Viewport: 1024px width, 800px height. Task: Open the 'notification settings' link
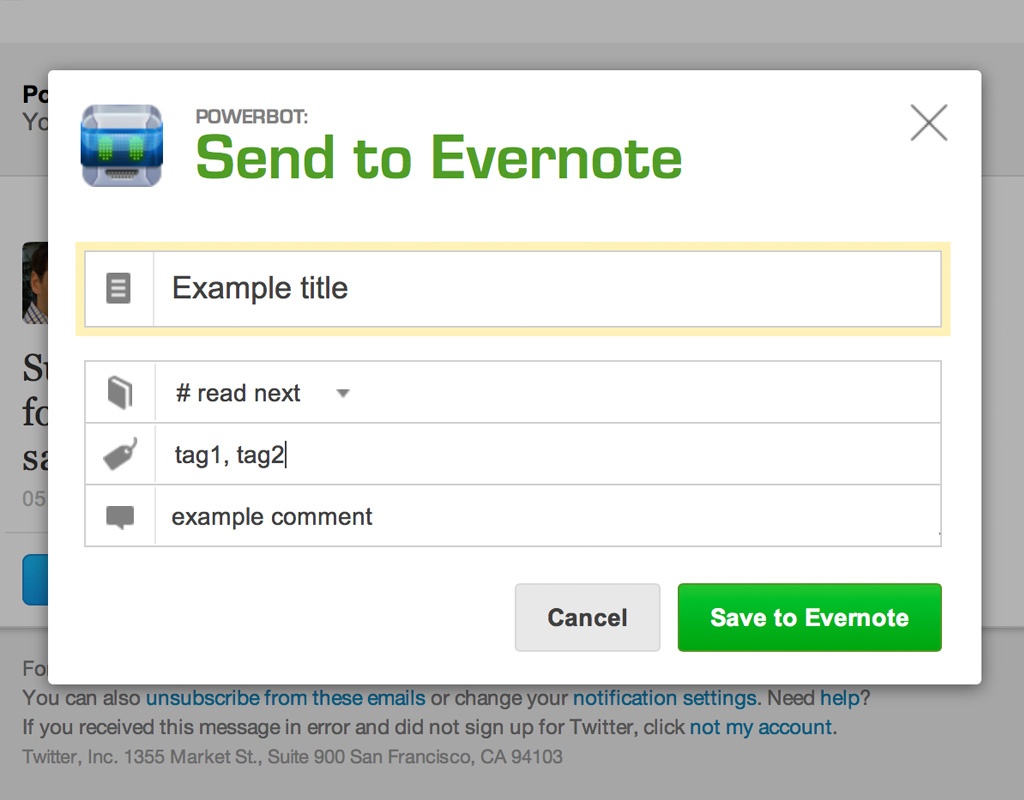point(664,698)
